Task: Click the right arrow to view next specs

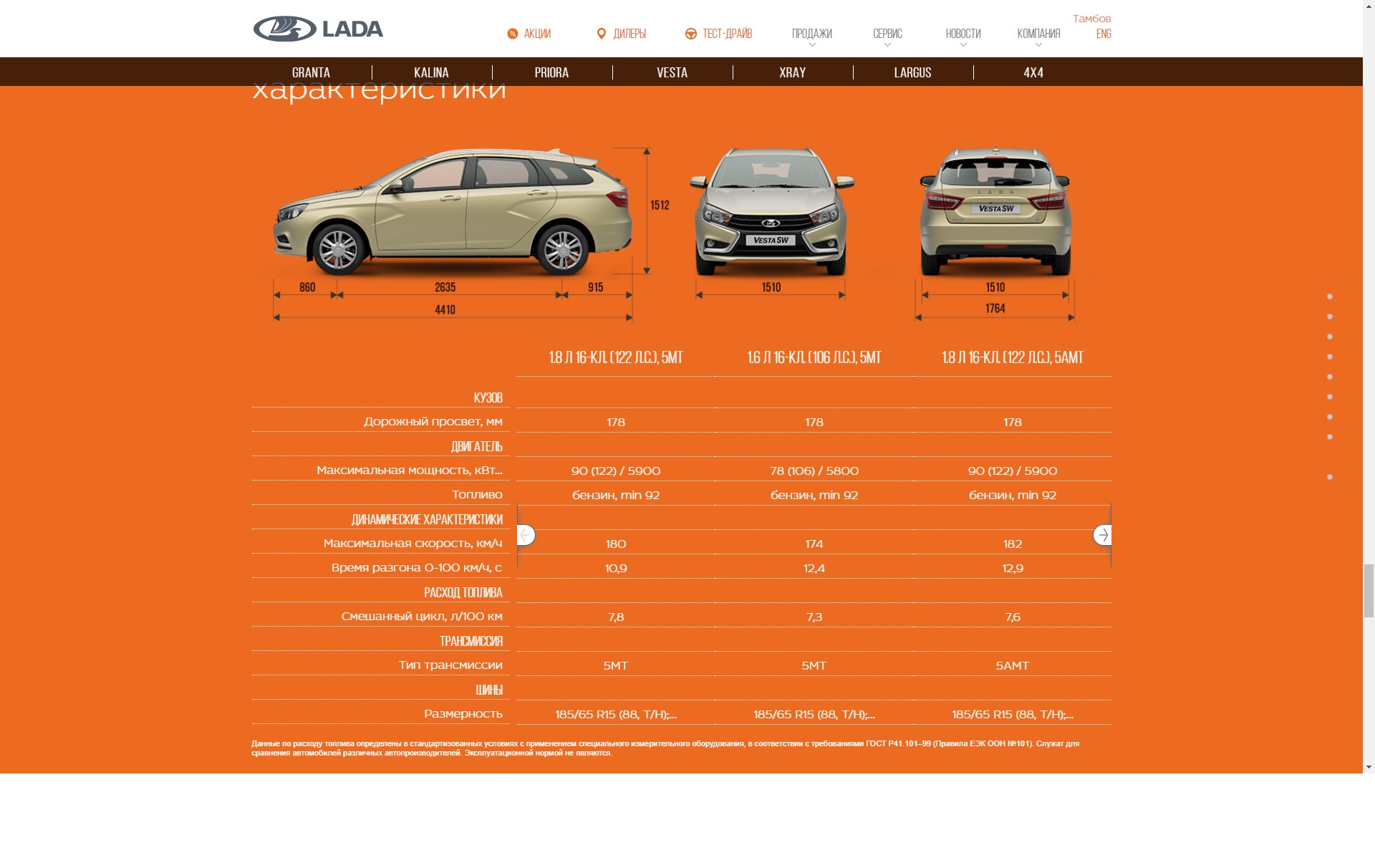Action: coord(1102,535)
